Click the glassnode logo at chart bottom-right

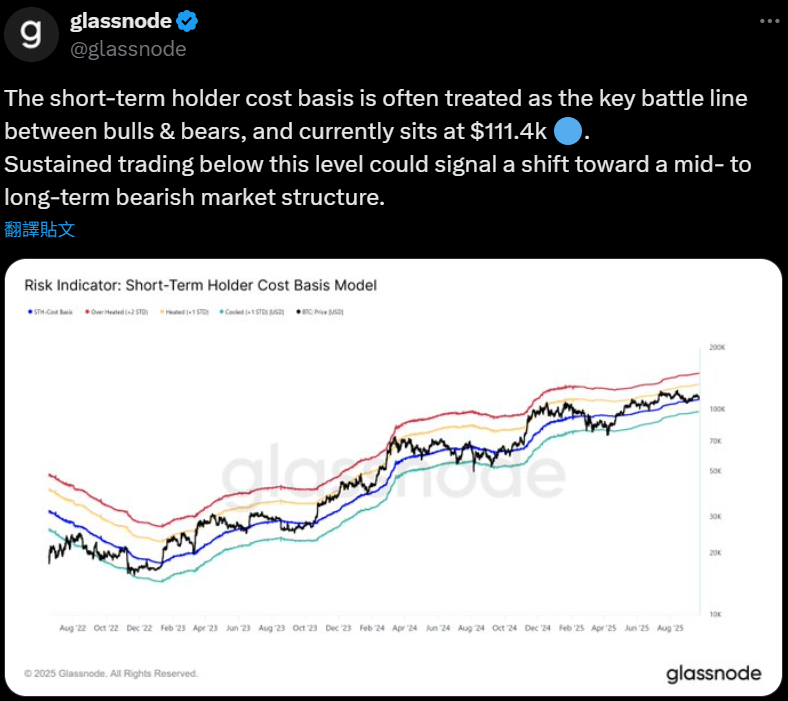point(714,674)
